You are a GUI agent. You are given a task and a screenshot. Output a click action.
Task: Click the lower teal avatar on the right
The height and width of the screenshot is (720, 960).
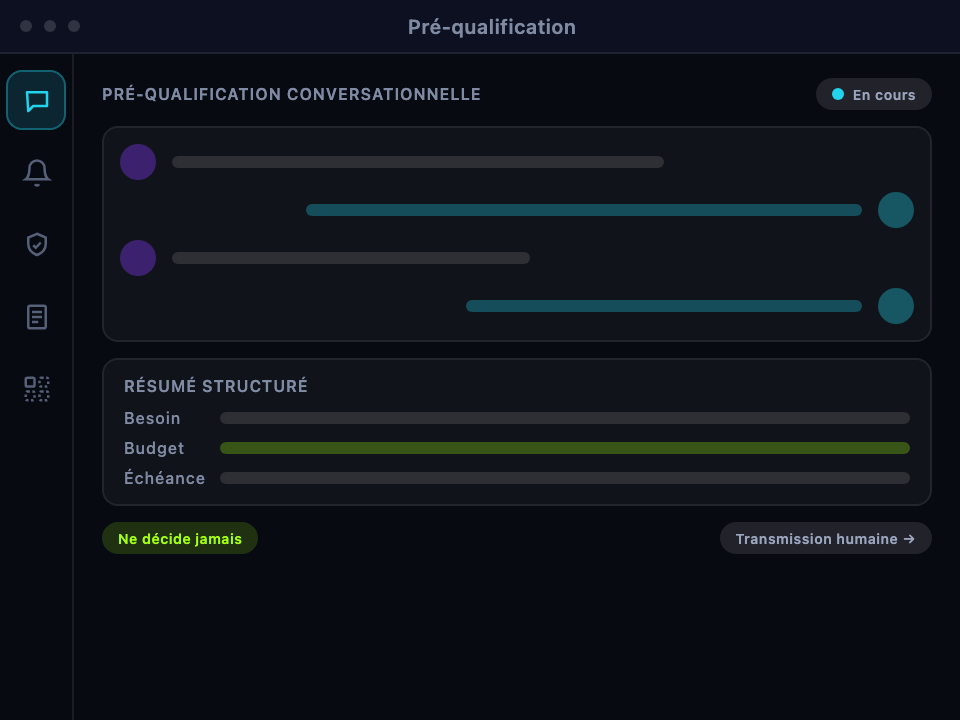click(896, 306)
